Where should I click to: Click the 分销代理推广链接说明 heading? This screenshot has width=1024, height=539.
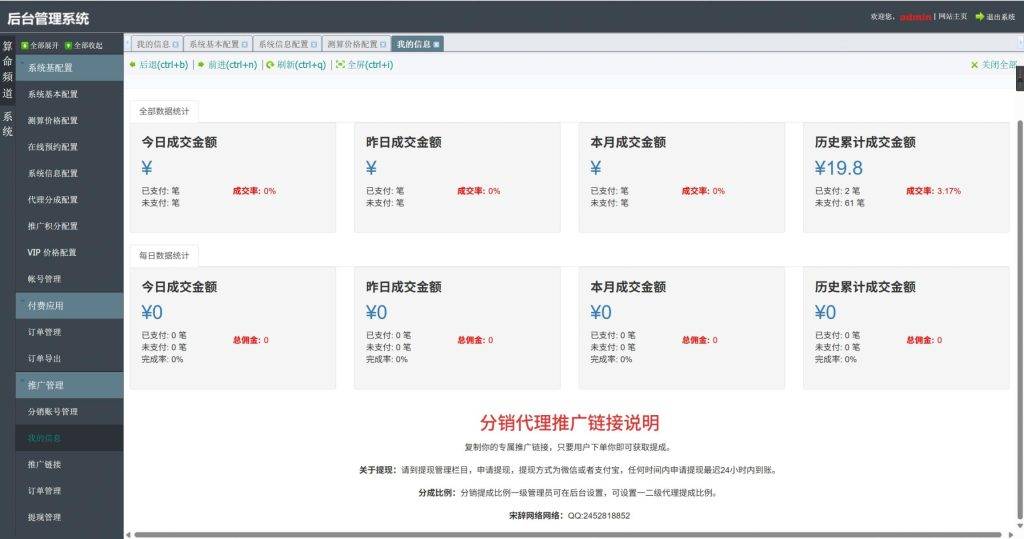coord(569,423)
